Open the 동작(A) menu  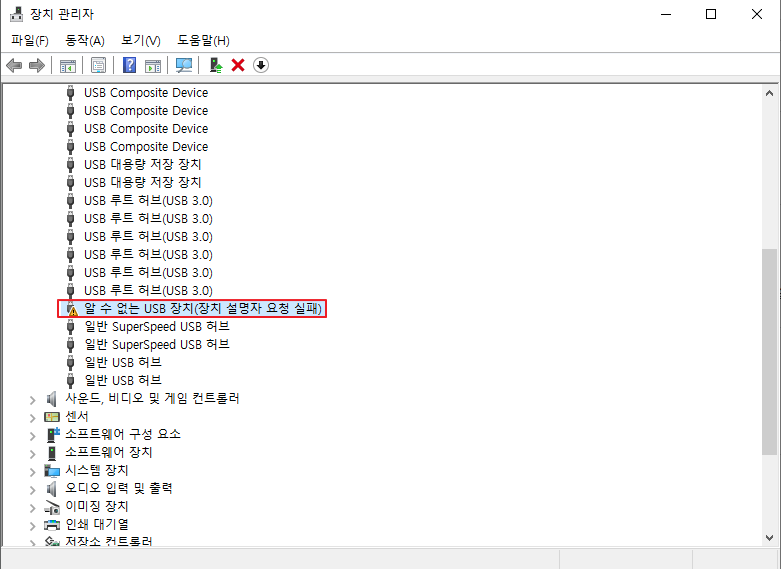click(x=85, y=40)
